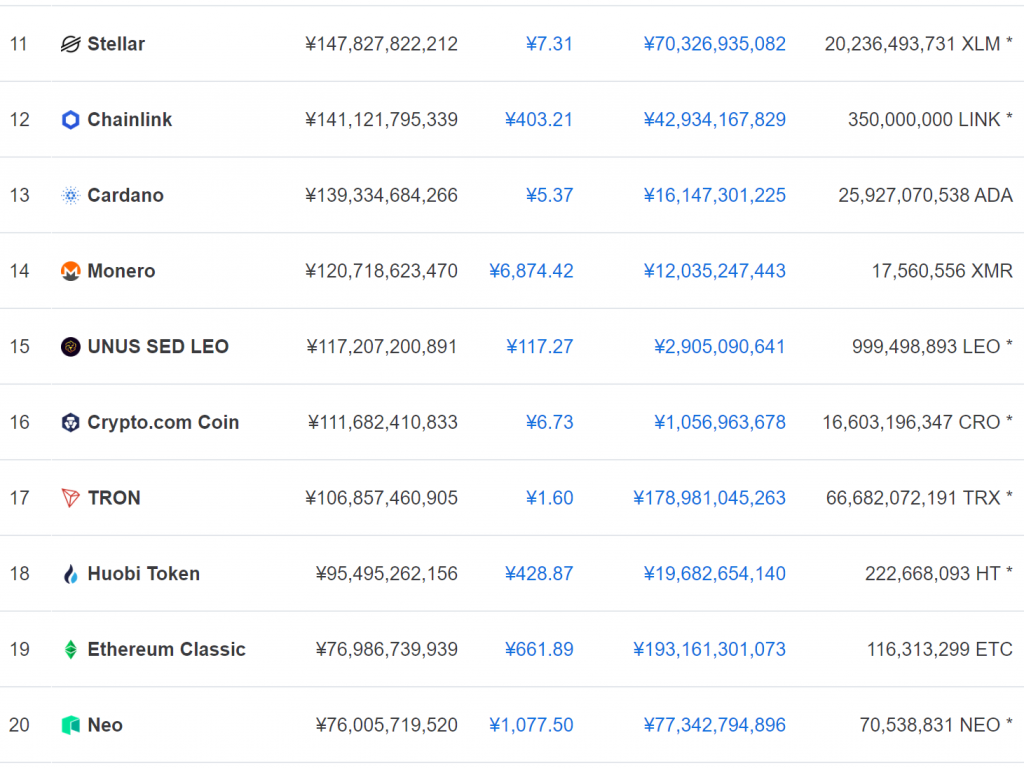Image resolution: width=1024 pixels, height=768 pixels.
Task: Click Stellar volume ¥70,326,935,082
Action: click(x=714, y=44)
